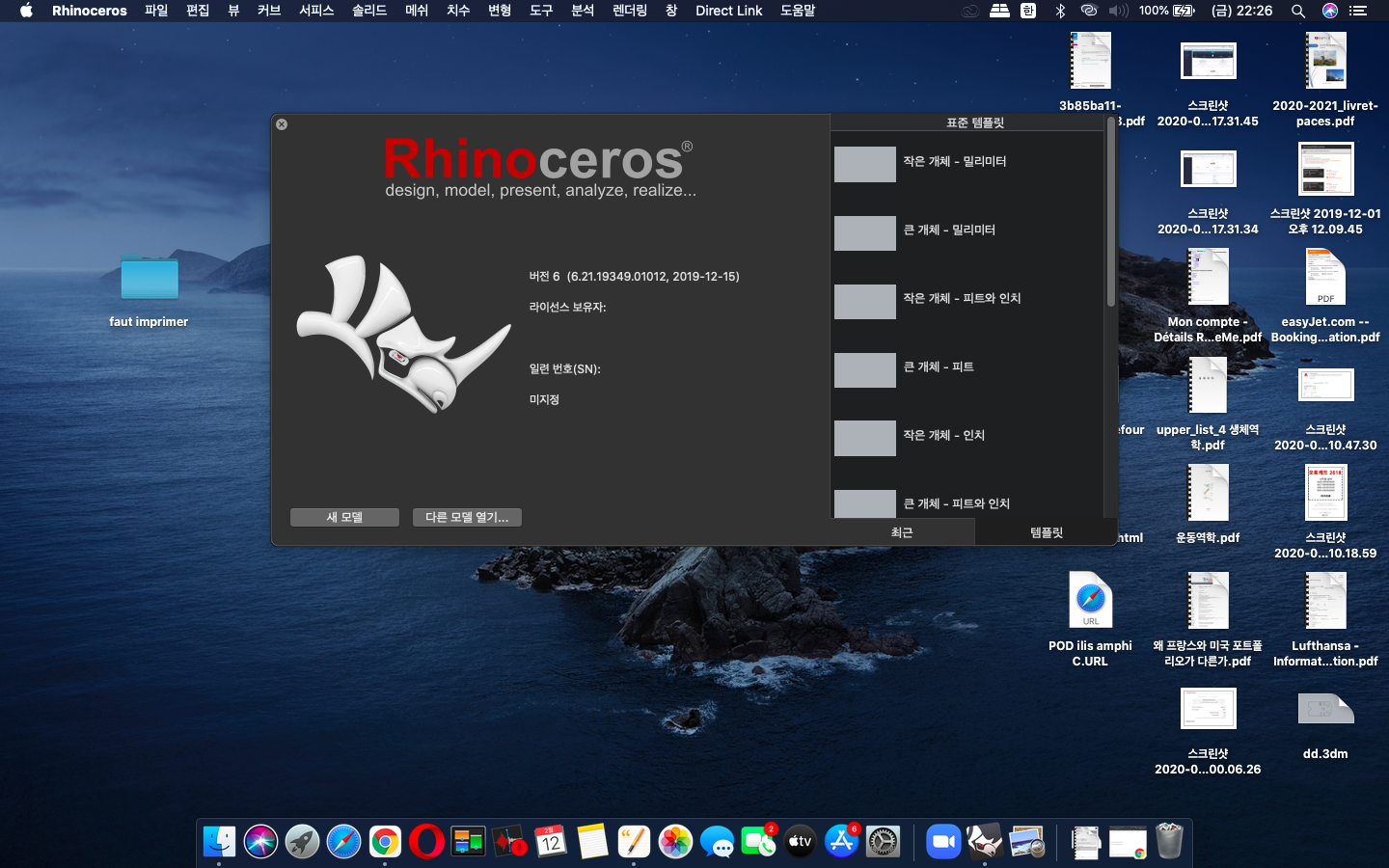Open Opera from the Dock

pyautogui.click(x=426, y=842)
